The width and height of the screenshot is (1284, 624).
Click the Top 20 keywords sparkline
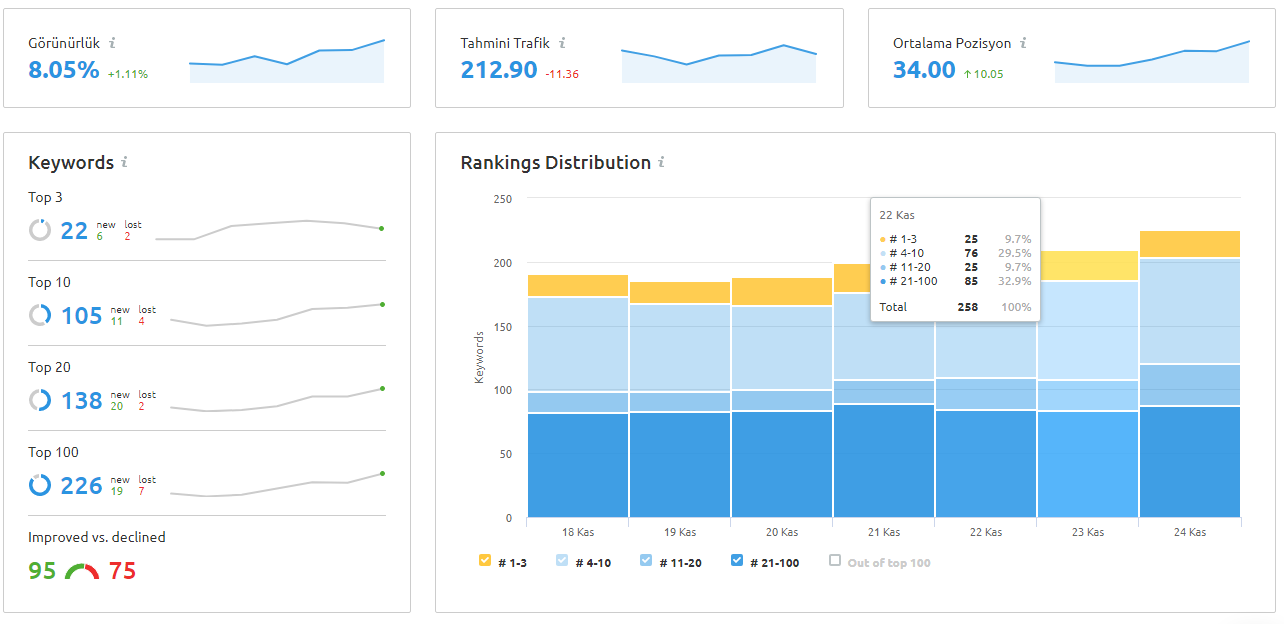click(277, 399)
